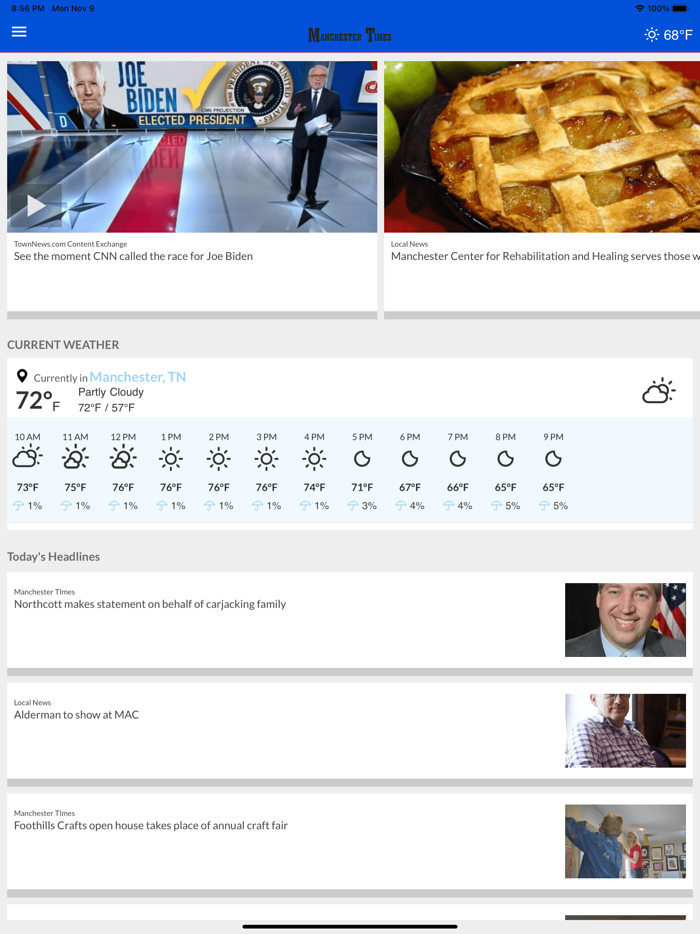Click the 4 PM 74°F temperature
700x934 pixels.
(x=314, y=487)
